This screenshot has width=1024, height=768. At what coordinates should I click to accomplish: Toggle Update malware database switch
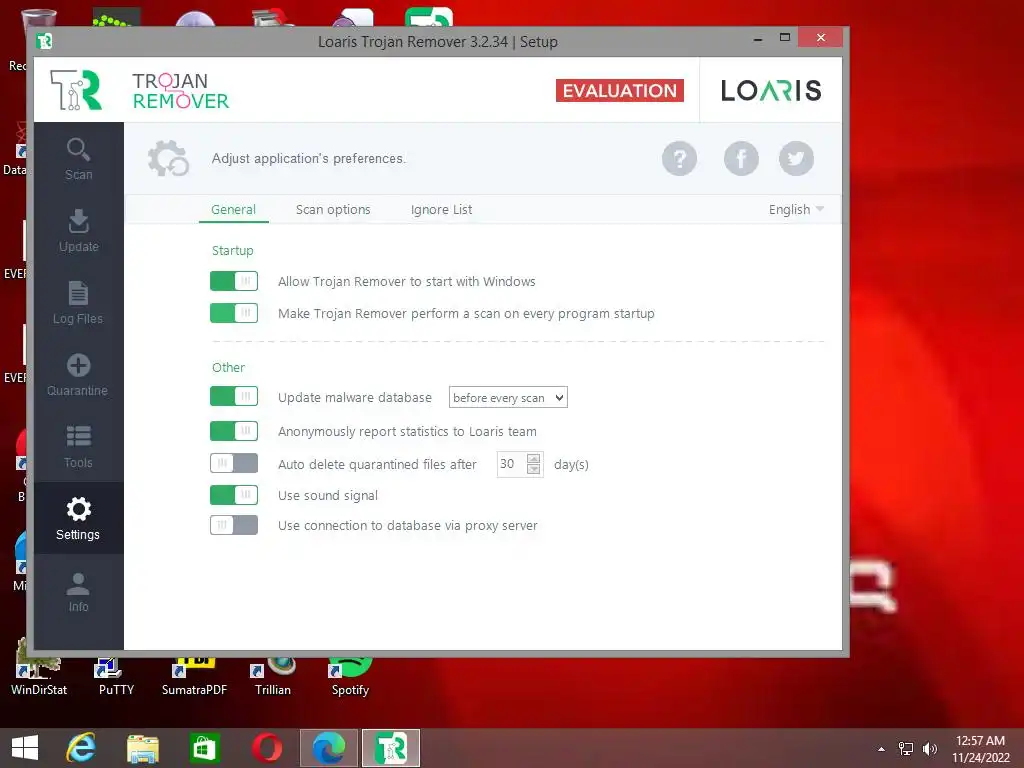234,396
